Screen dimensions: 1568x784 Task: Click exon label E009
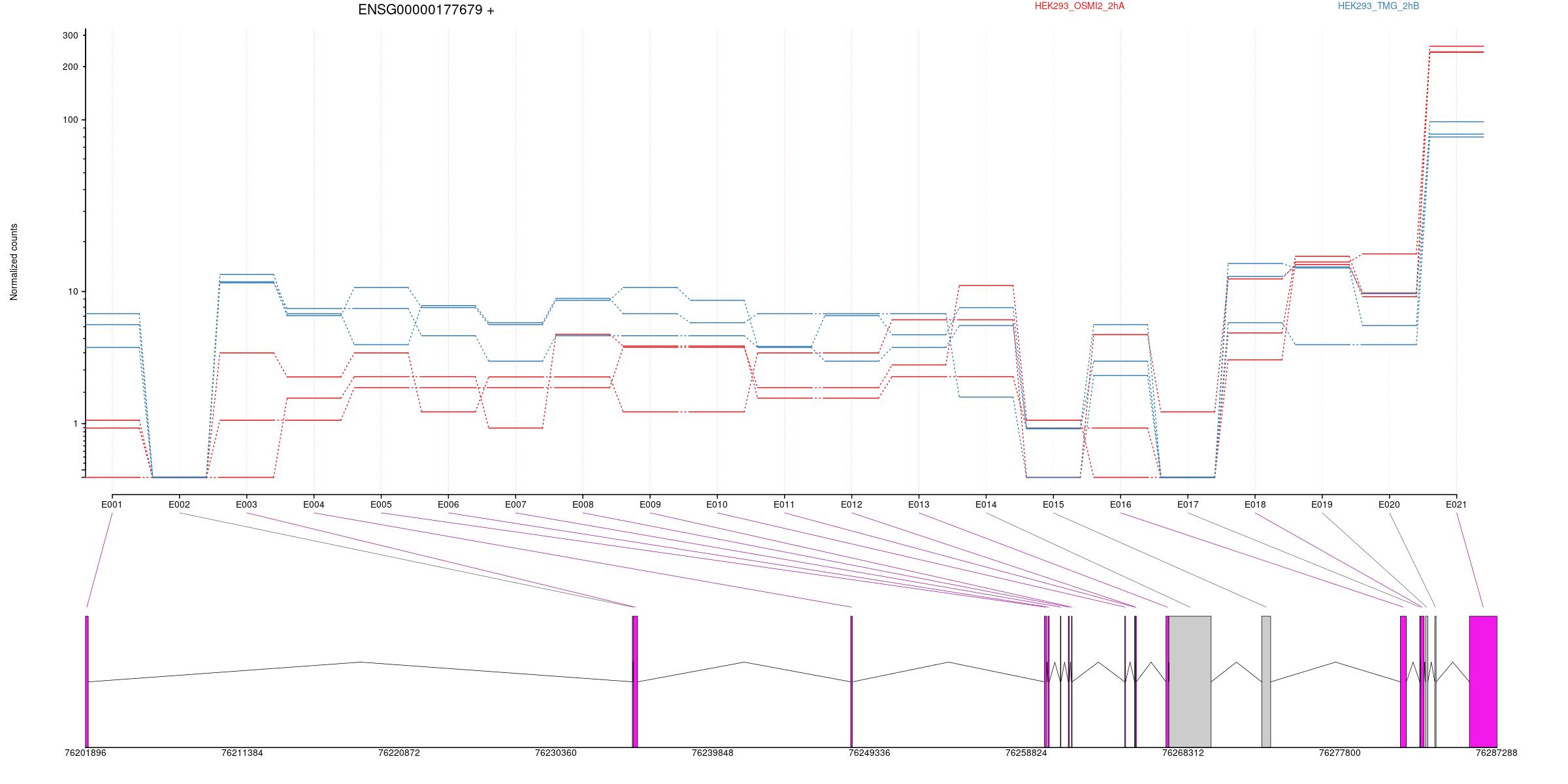[x=650, y=504]
